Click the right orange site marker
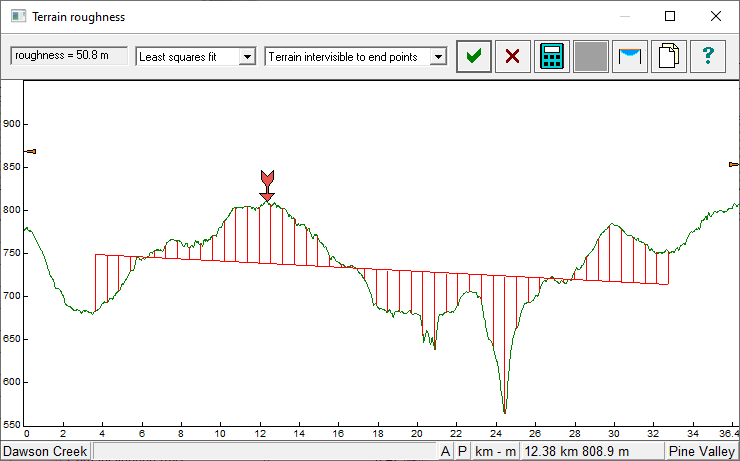 click(733, 164)
